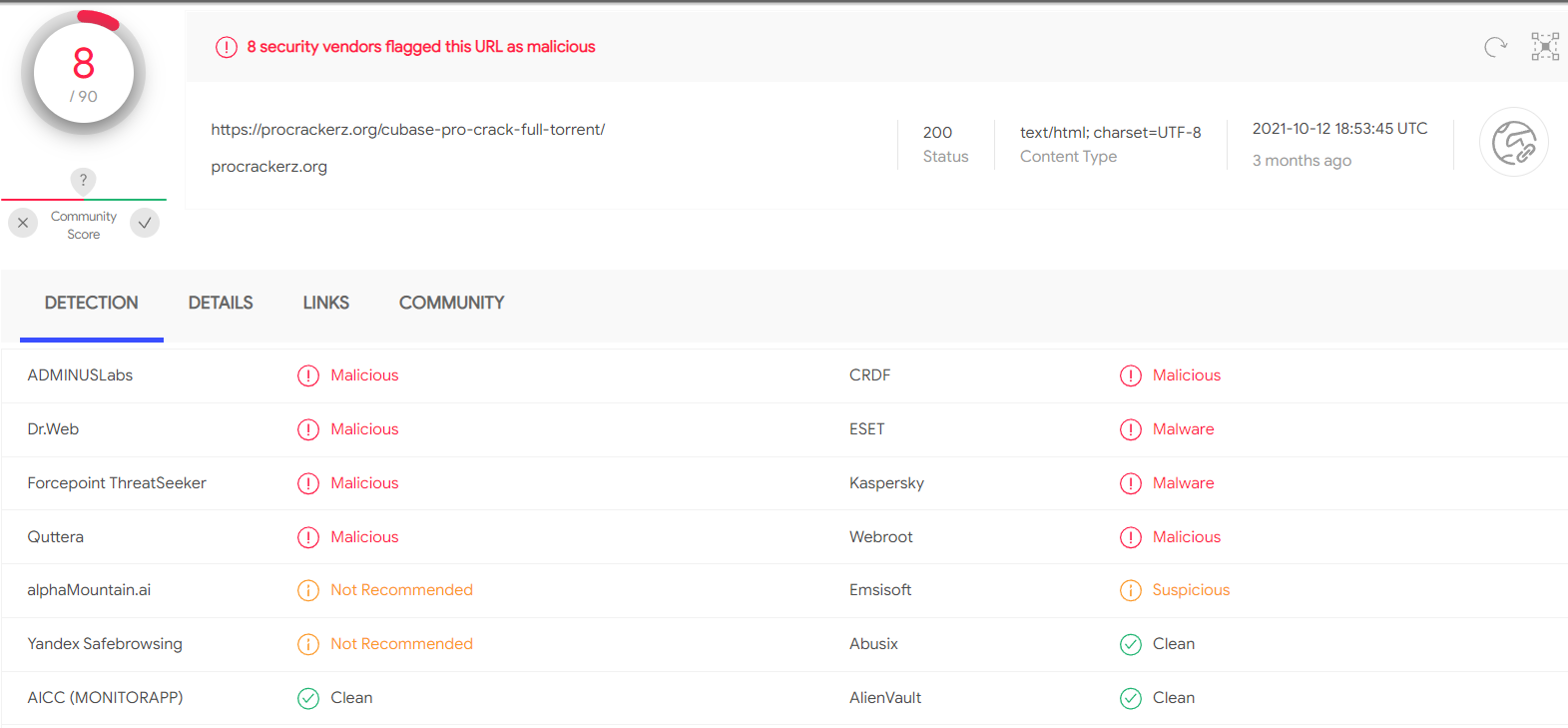This screenshot has height=728, width=1568.
Task: Select the Yandex Safebrowsing vendor name
Action: (x=105, y=644)
